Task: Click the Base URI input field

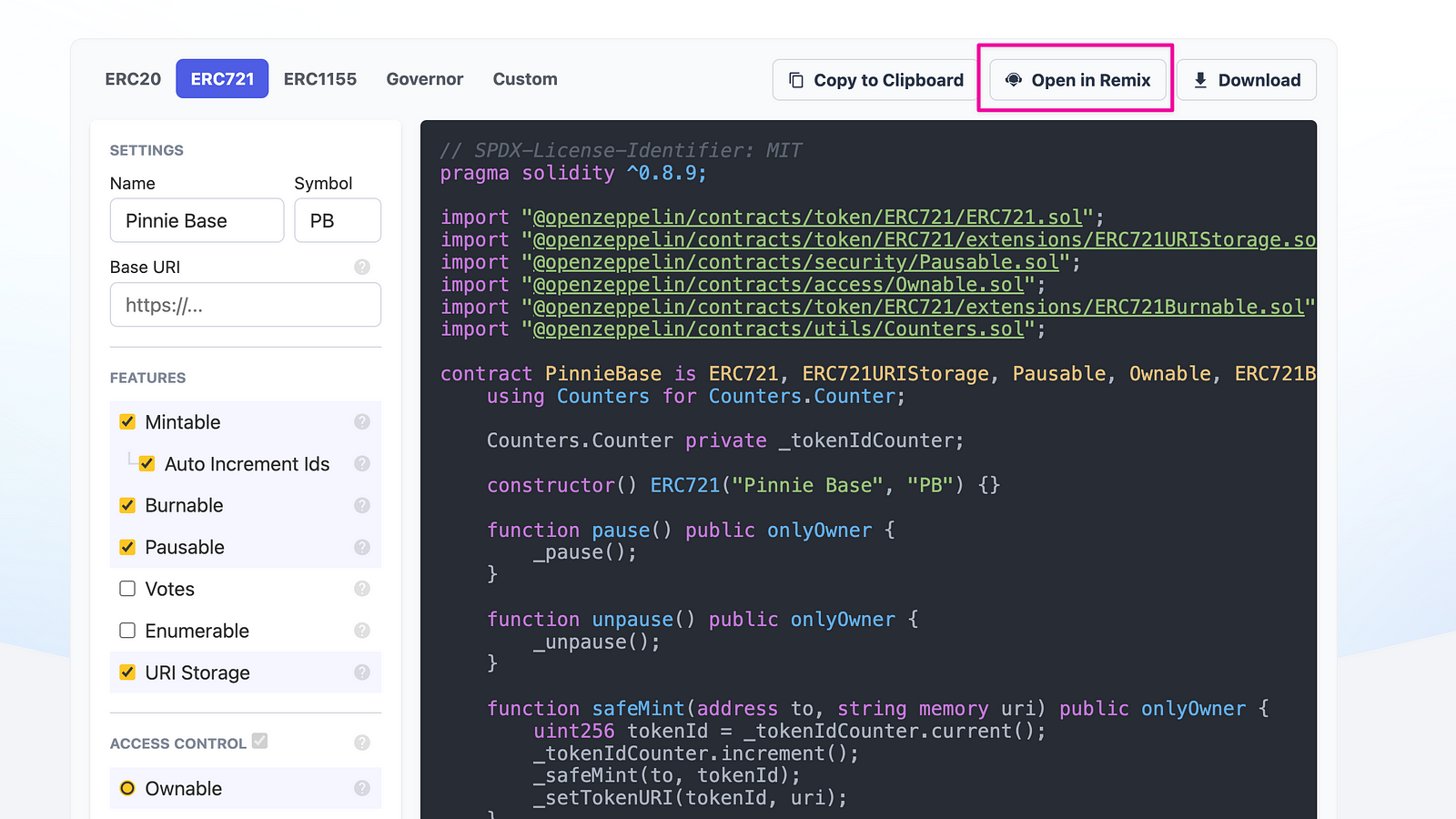Action: (x=246, y=305)
